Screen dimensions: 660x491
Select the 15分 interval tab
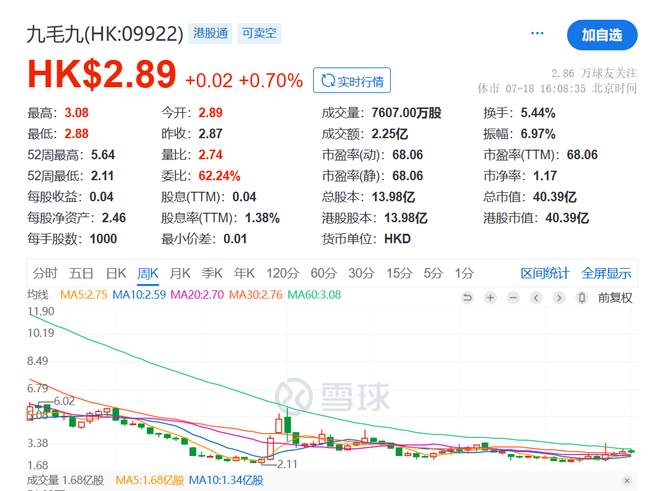[399, 273]
